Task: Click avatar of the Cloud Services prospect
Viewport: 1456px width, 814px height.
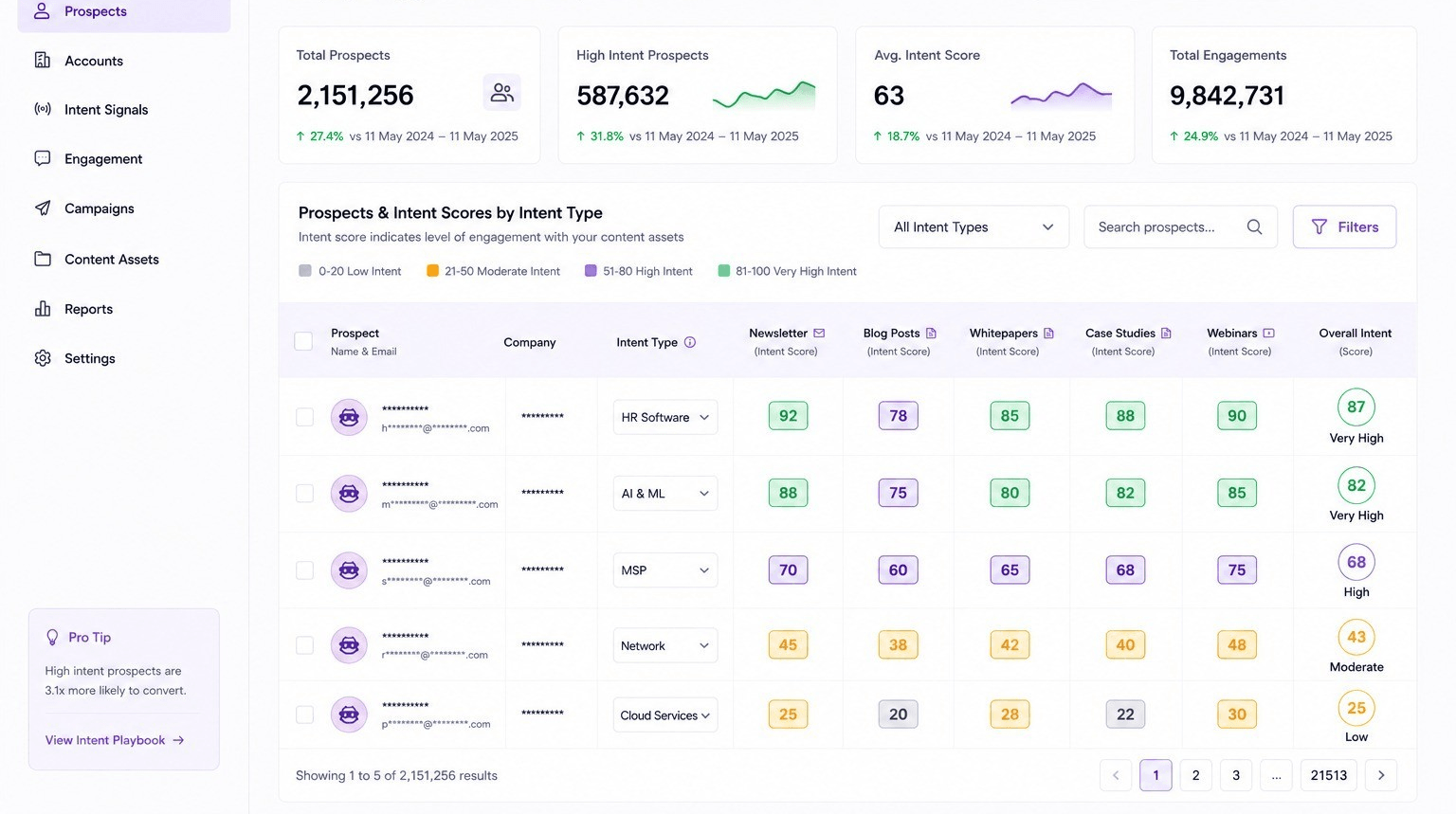Action: [x=349, y=715]
